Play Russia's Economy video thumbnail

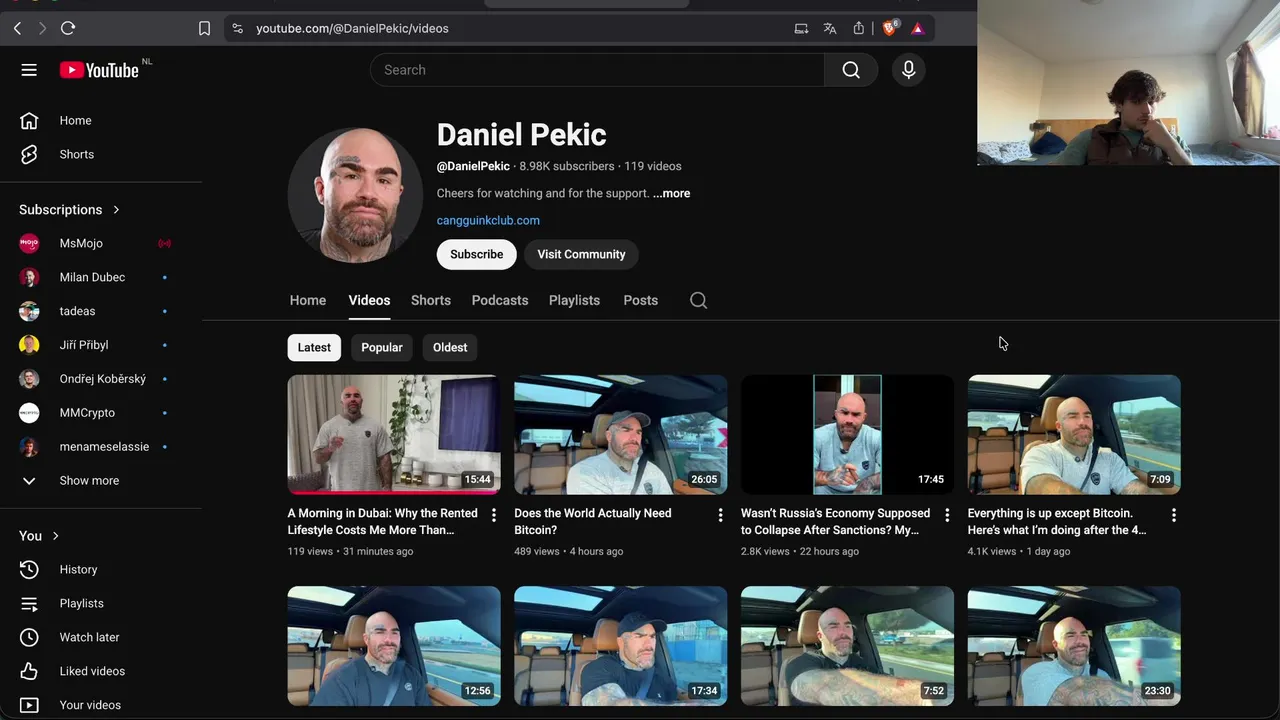(847, 435)
